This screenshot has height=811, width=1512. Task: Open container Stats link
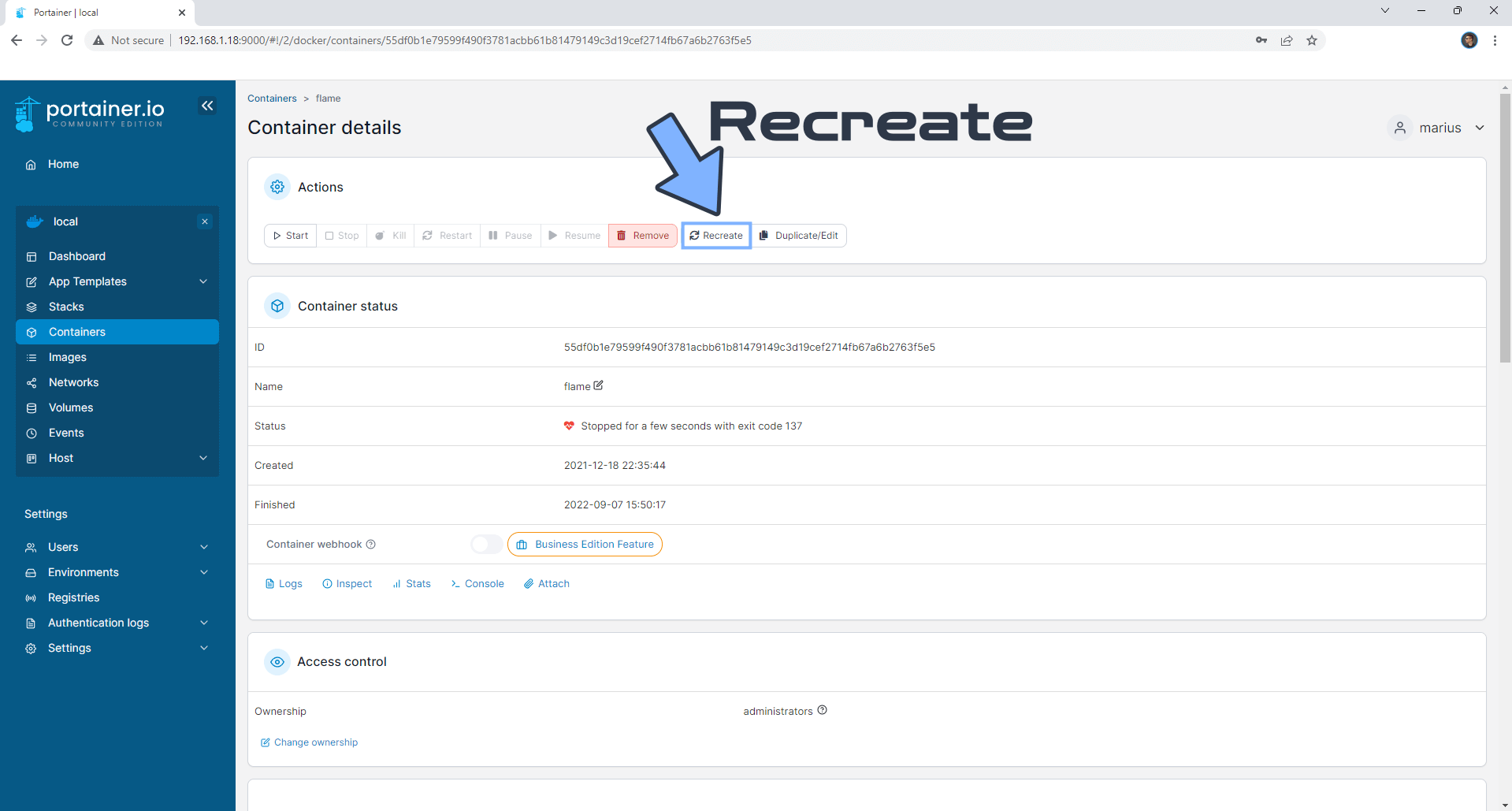(411, 584)
